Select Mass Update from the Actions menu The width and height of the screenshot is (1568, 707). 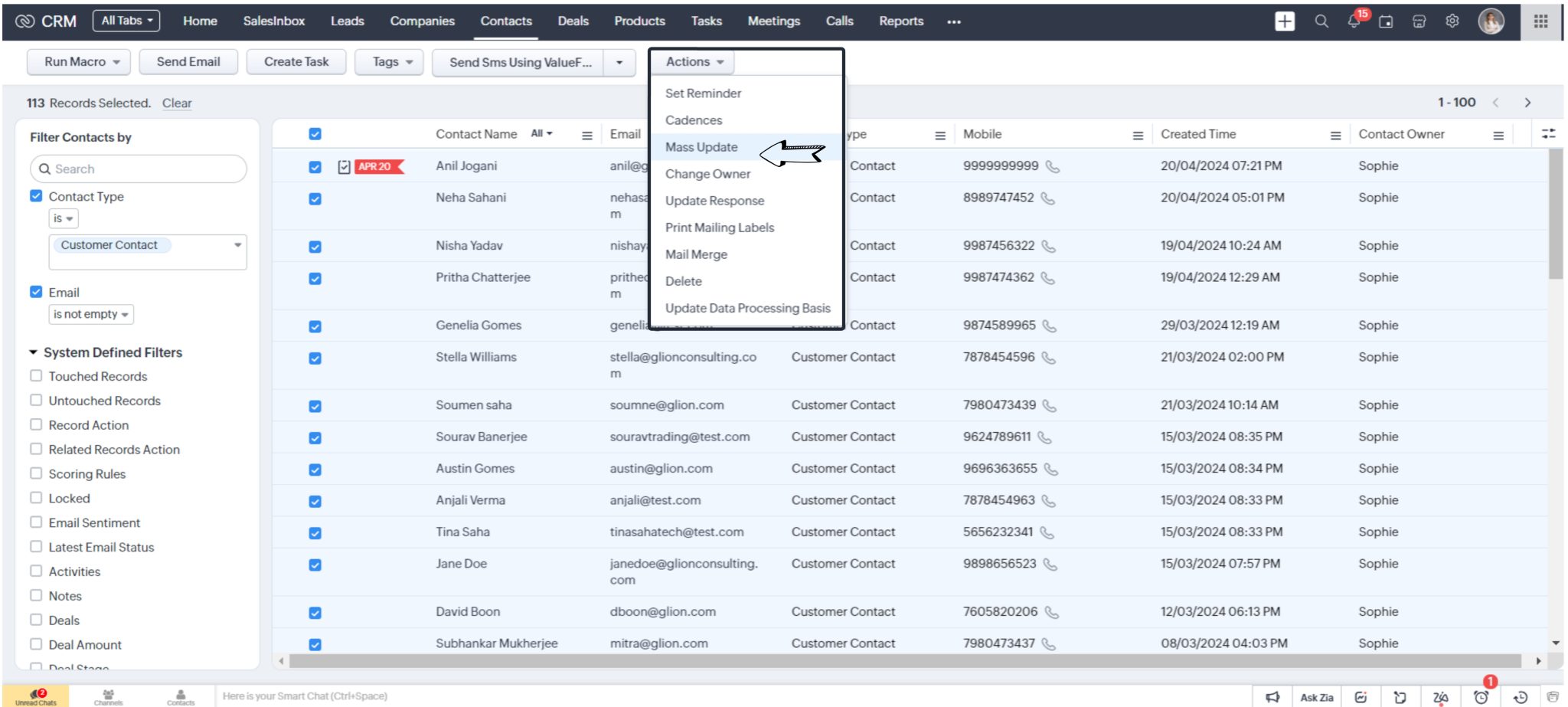coord(701,147)
